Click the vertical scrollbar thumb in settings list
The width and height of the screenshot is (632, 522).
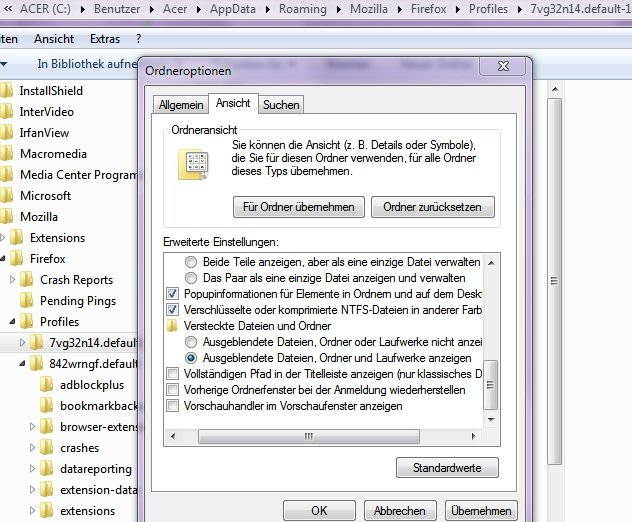tap(490, 385)
